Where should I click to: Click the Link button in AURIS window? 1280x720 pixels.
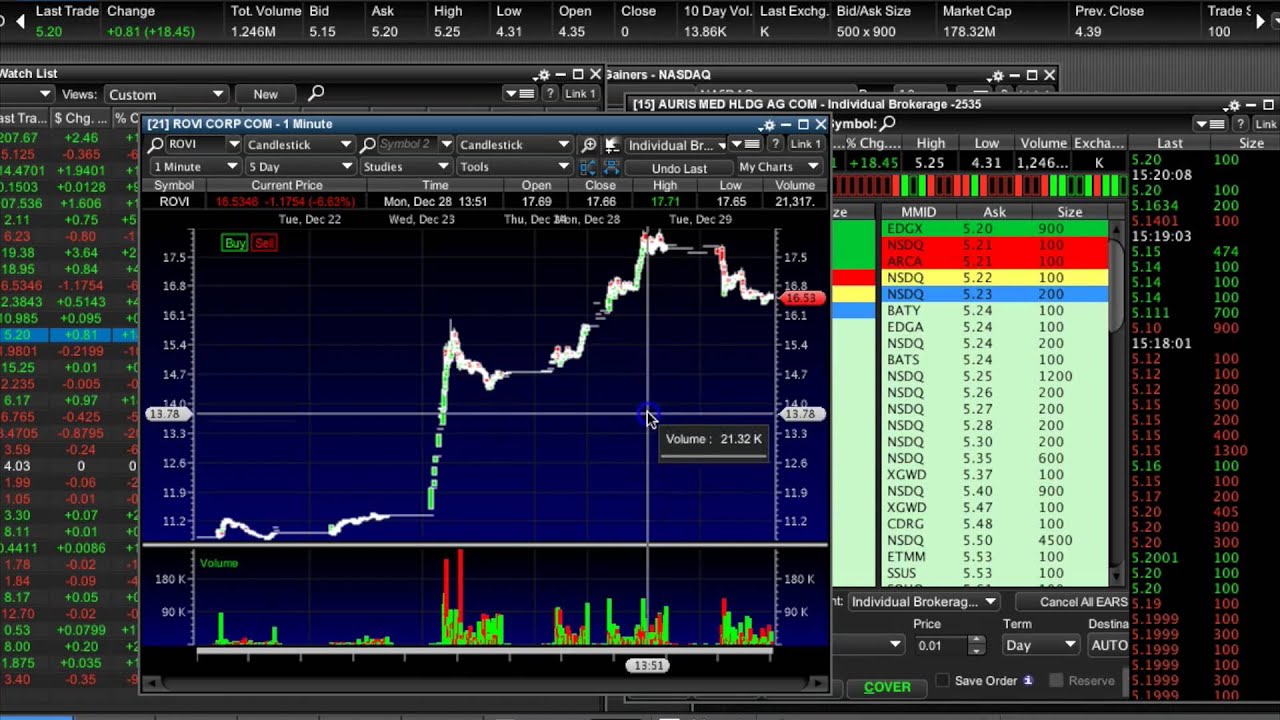click(x=1268, y=124)
